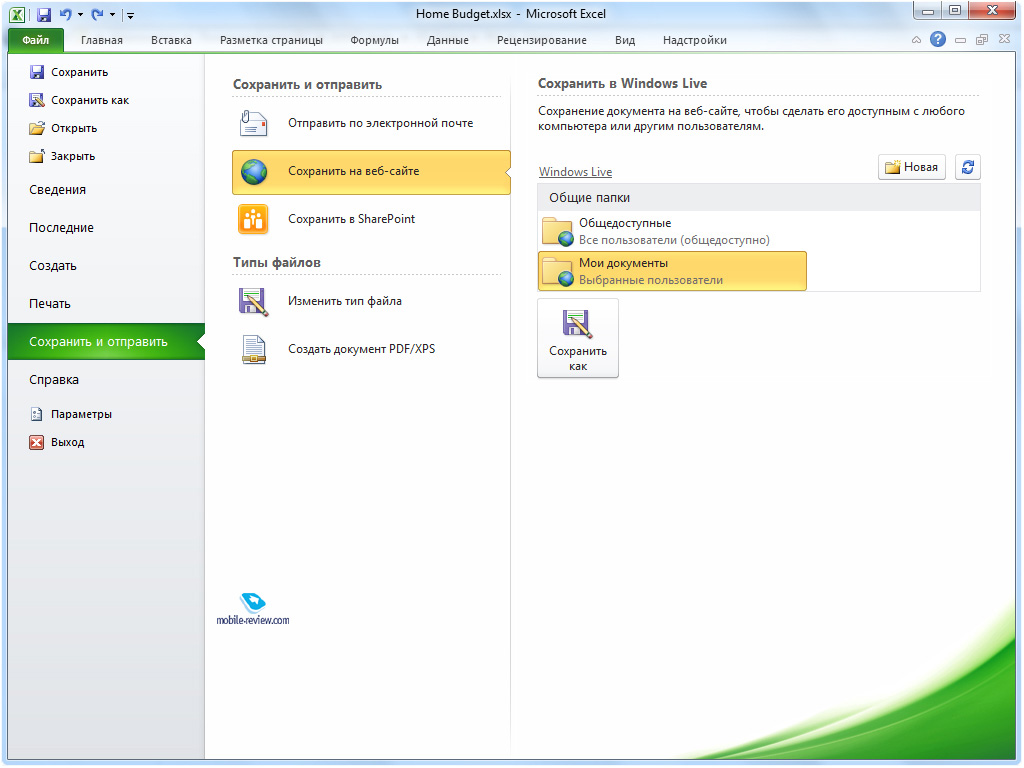
Task: Click the Новая new folder button
Action: (912, 167)
